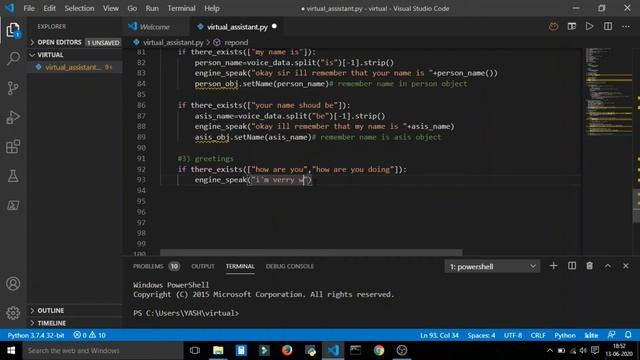Open the Explorer view in activity bar
Viewport: 640px width, 360px height.
(13, 30)
